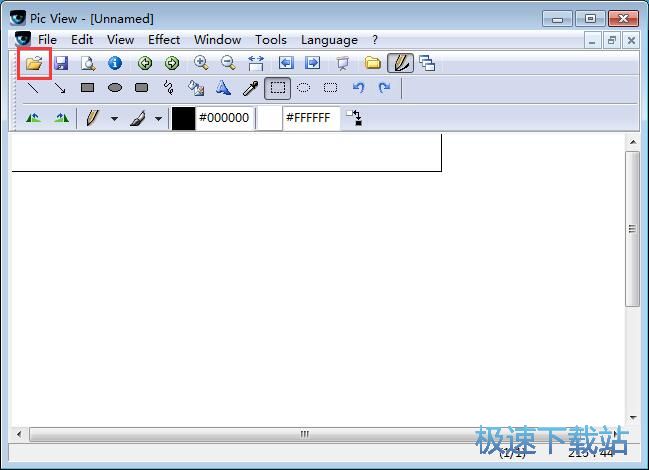Open the Window menu
The height and width of the screenshot is (470, 649).
(x=218, y=40)
